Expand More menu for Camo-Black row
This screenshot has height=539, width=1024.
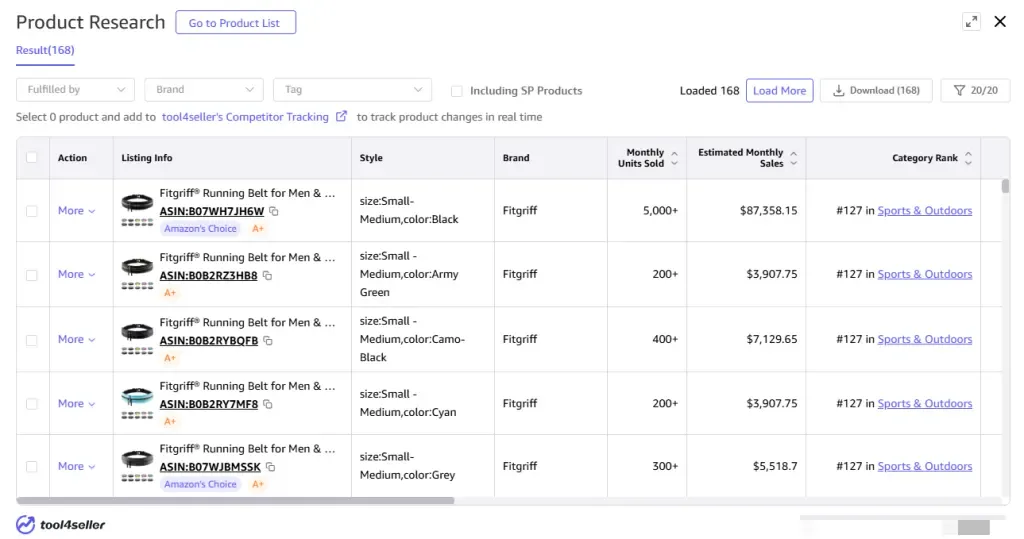click(x=76, y=339)
